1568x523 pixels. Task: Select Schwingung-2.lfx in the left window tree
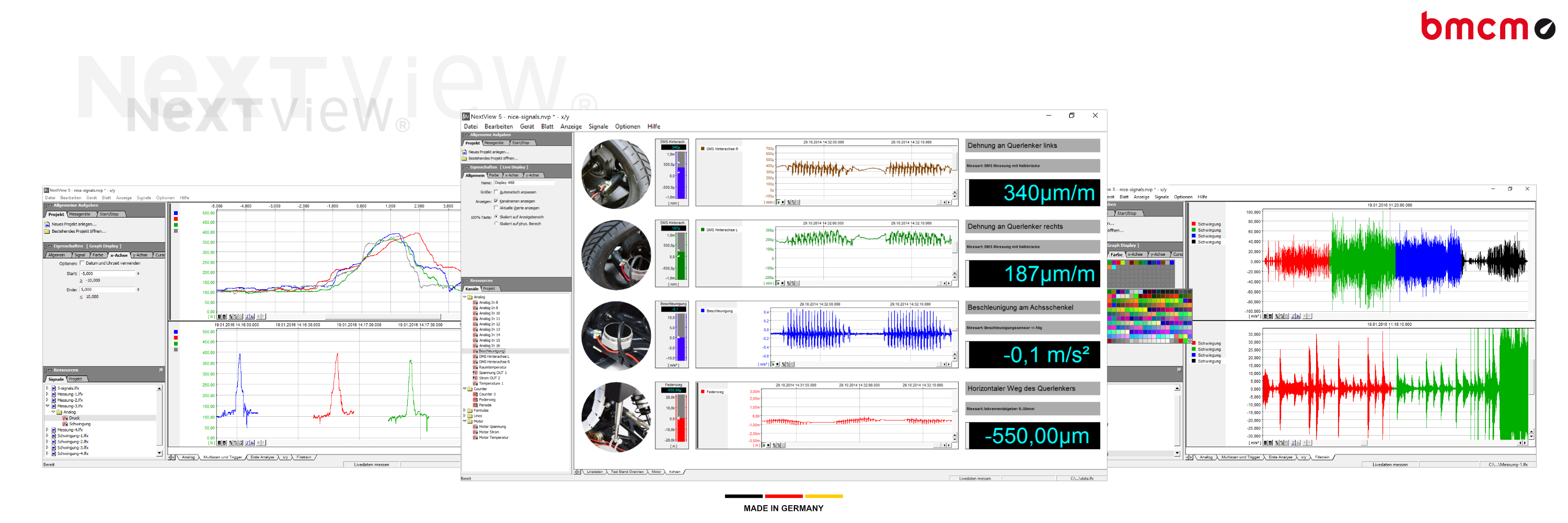pyautogui.click(x=73, y=442)
